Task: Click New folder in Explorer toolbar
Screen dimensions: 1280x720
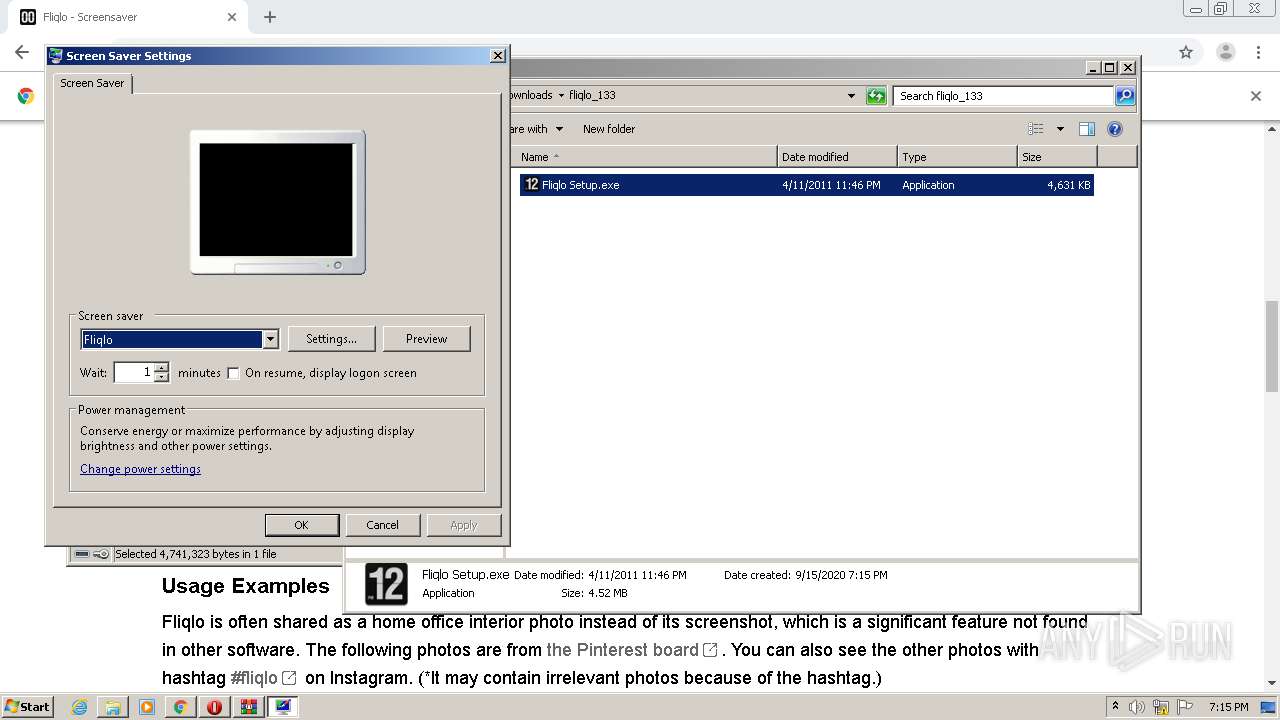Action: pyautogui.click(x=609, y=129)
